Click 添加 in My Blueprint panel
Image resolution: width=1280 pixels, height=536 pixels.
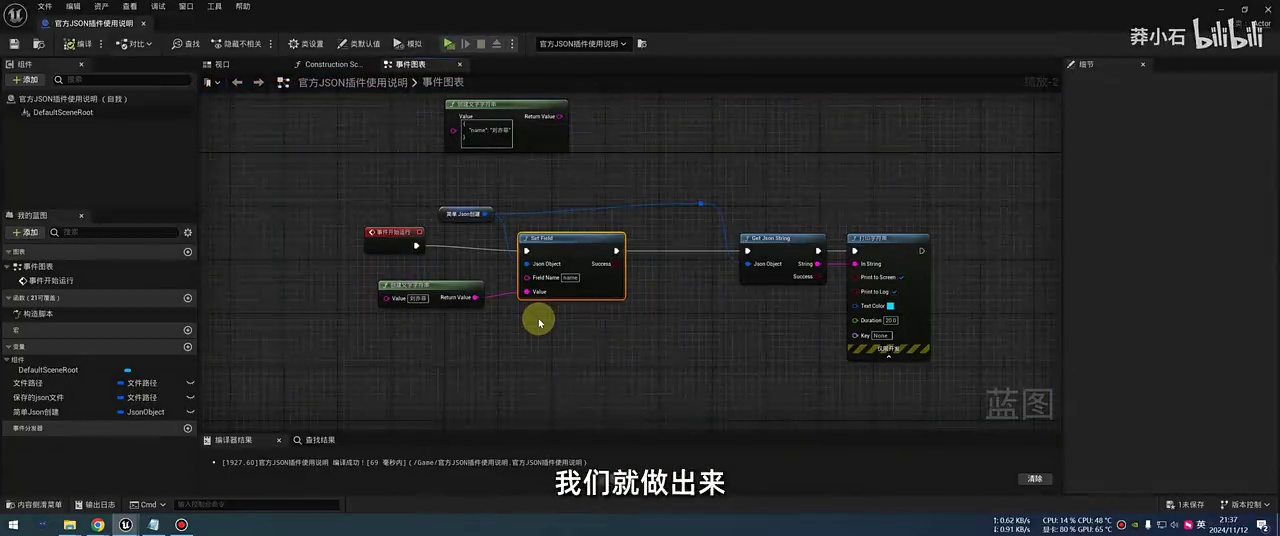coord(25,232)
